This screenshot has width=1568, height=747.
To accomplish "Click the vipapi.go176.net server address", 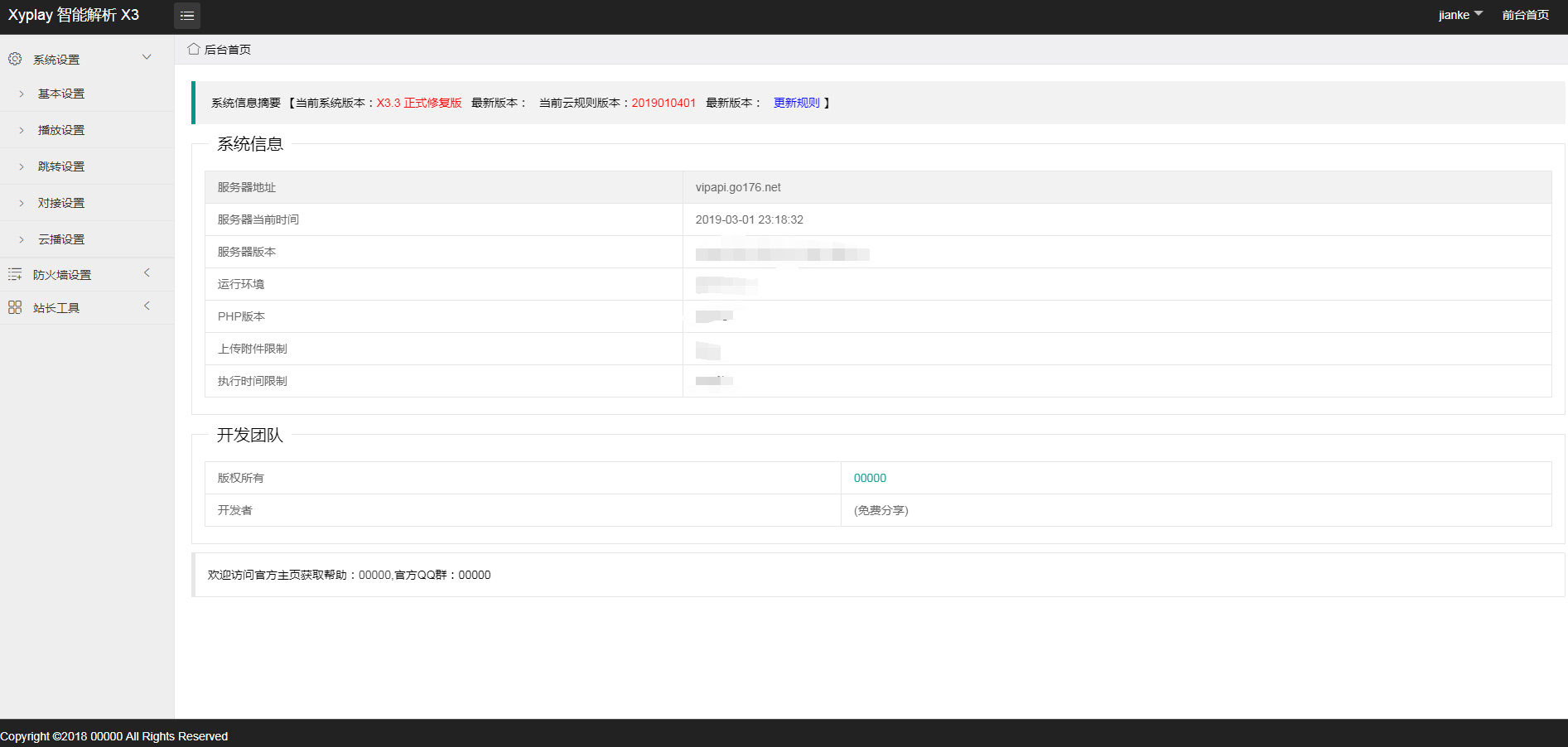I will (738, 187).
